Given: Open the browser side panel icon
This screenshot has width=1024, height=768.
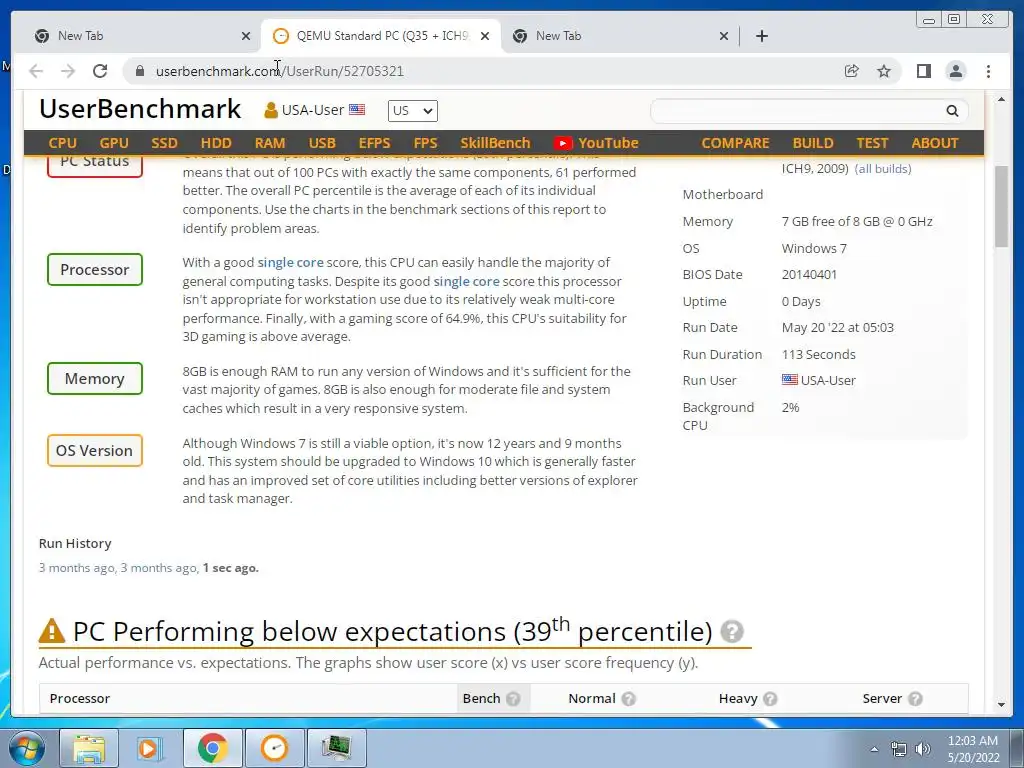Looking at the screenshot, I should (923, 71).
